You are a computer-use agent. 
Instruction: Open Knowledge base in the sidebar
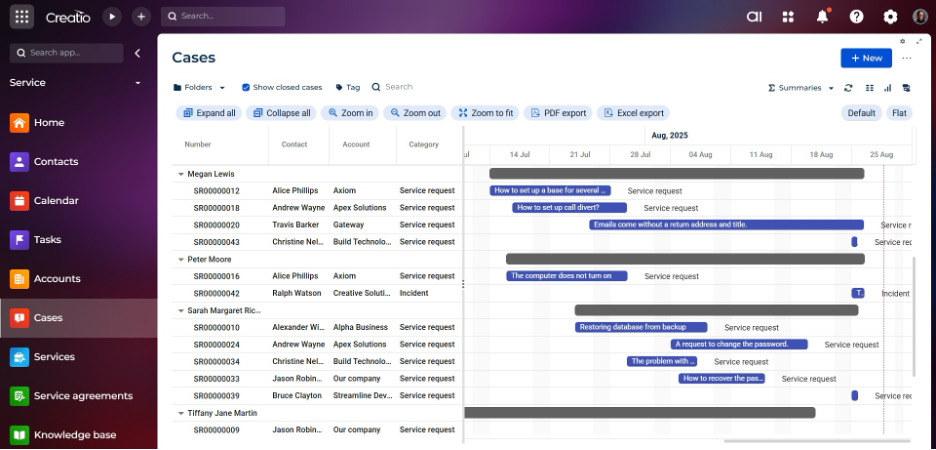tap(75, 435)
